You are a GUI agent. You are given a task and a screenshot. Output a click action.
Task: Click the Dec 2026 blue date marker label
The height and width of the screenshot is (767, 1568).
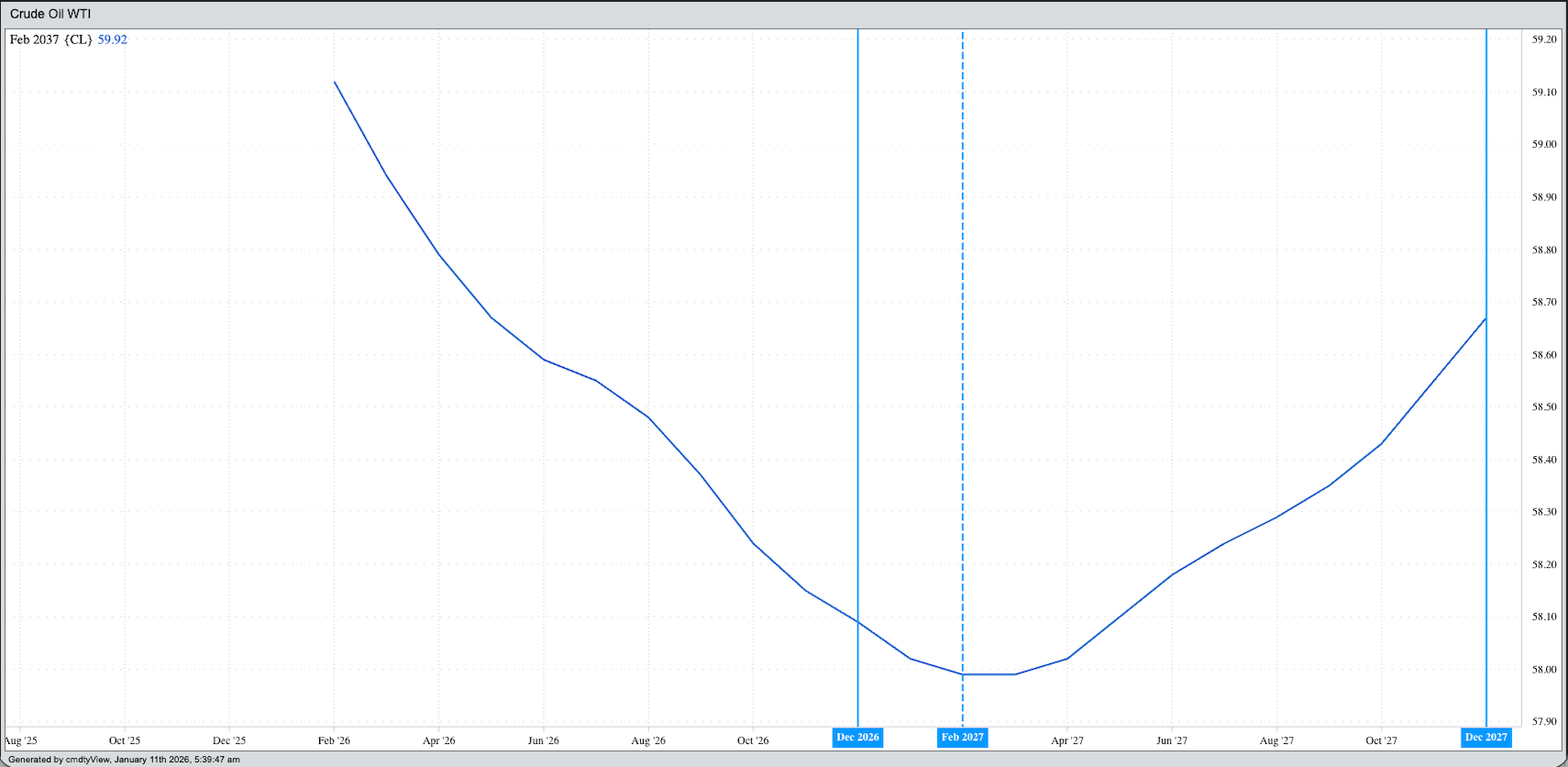[x=857, y=738]
